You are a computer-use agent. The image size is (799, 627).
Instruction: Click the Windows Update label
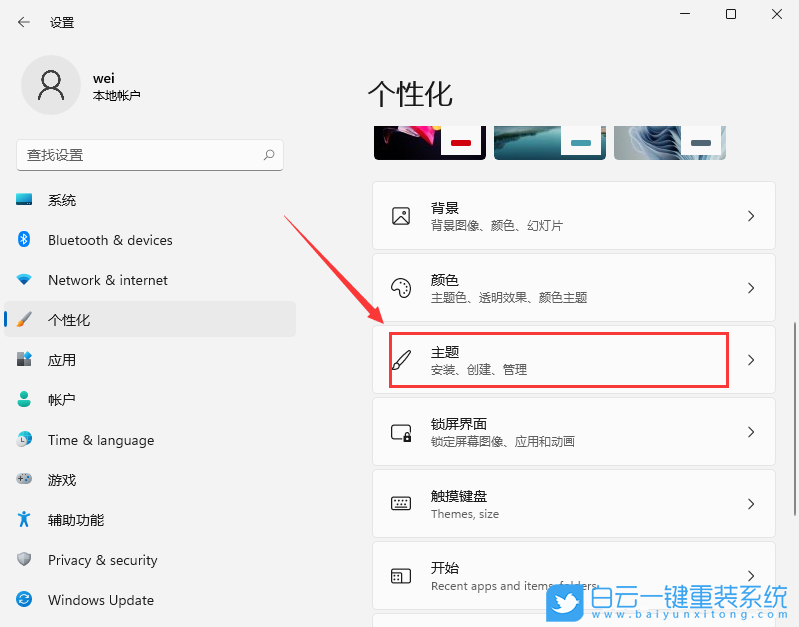pos(101,600)
